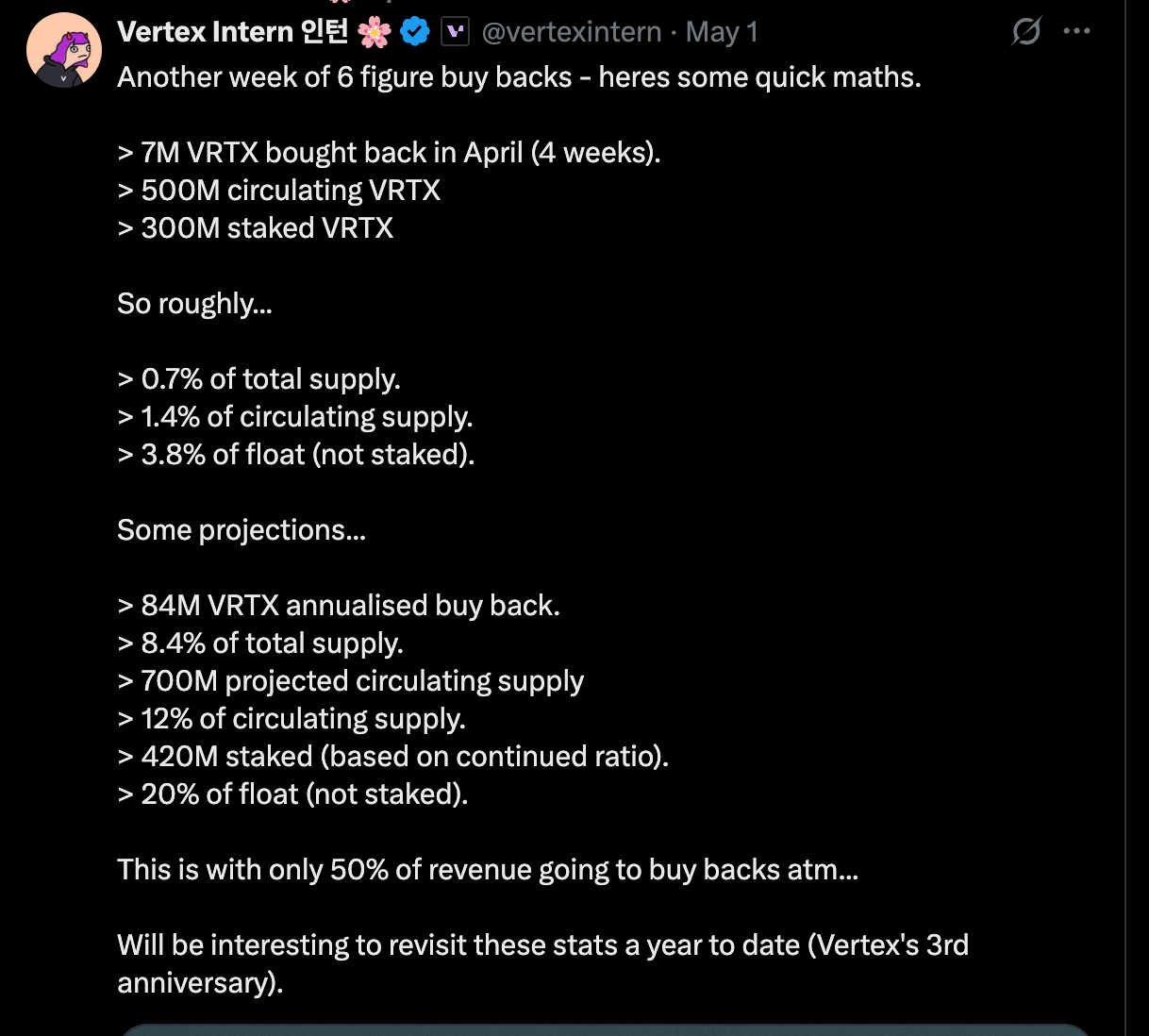Click the '50% of revenue' sentence
Screen dimensions: 1149x1036
[x=488, y=870]
